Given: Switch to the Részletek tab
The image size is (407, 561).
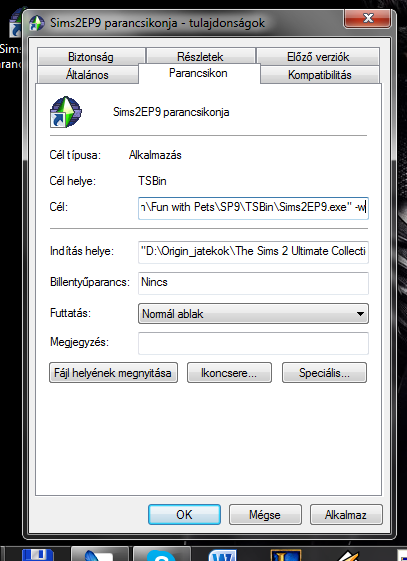Looking at the screenshot, I should click(x=200, y=56).
